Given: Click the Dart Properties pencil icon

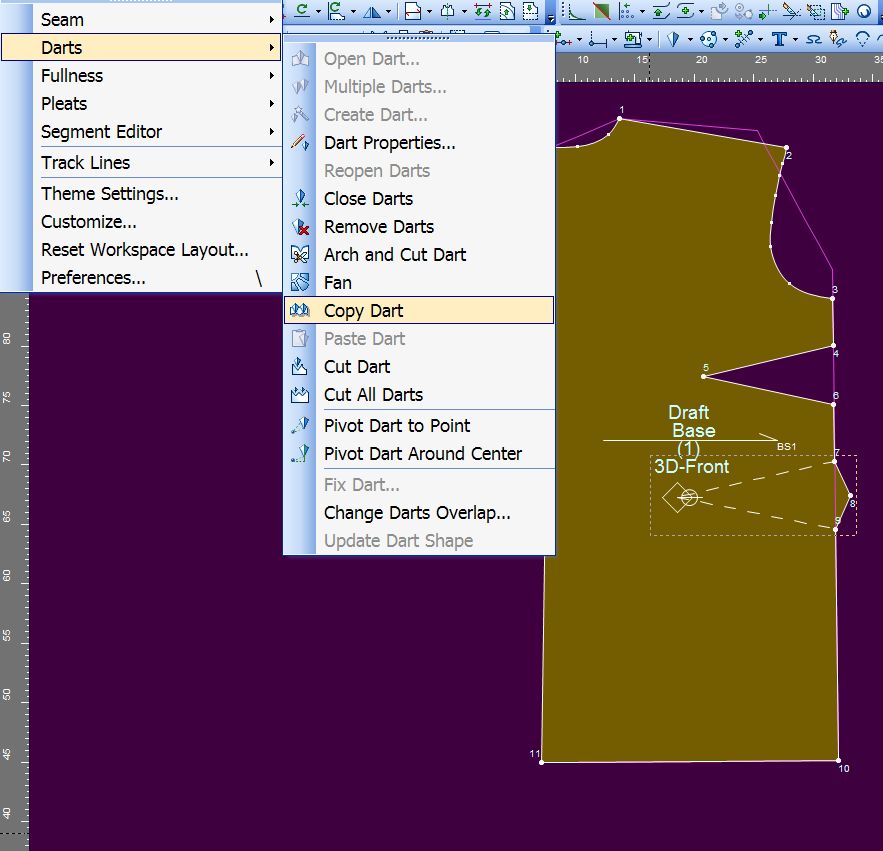Looking at the screenshot, I should point(300,142).
